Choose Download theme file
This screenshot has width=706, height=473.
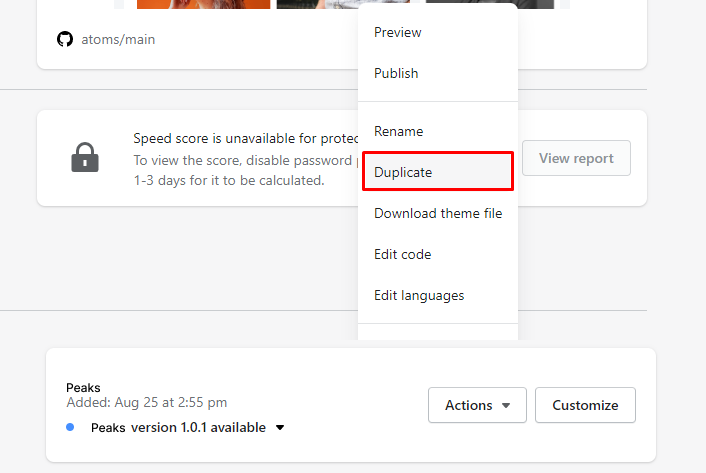click(x=438, y=213)
